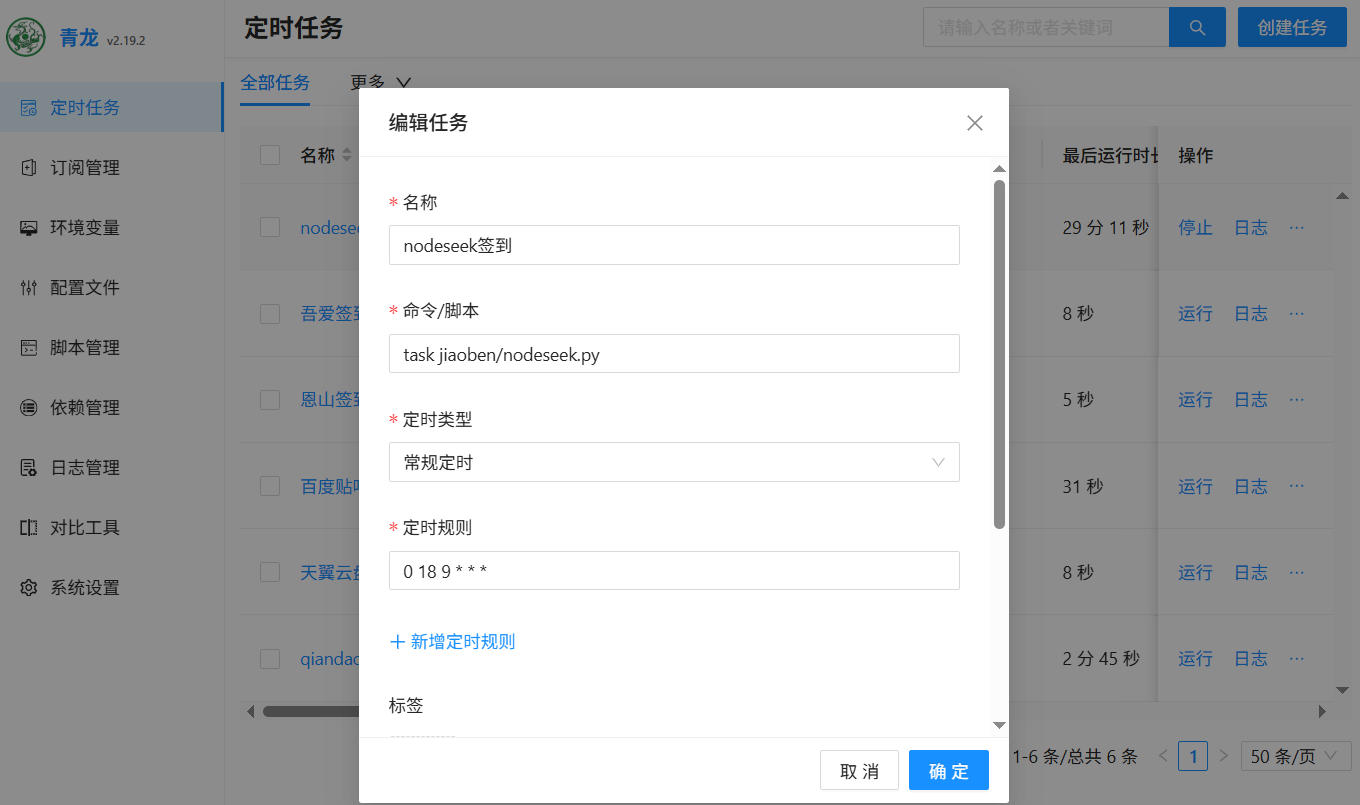
Task: Expand the 定时类型 dropdown showing 常规定时
Action: tap(673, 463)
